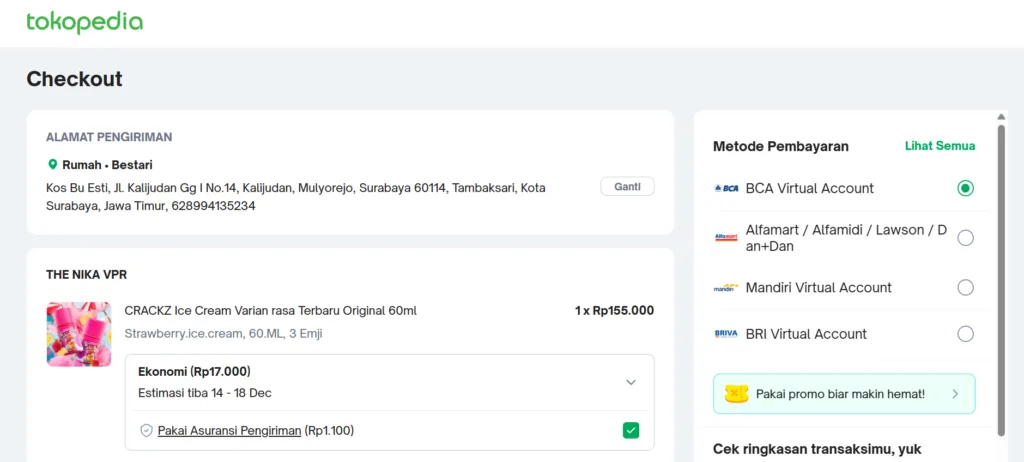Viewport: 1024px width, 462px height.
Task: Click Cek ringkasan transaksimu, yuk heading
Action: pyautogui.click(x=817, y=449)
